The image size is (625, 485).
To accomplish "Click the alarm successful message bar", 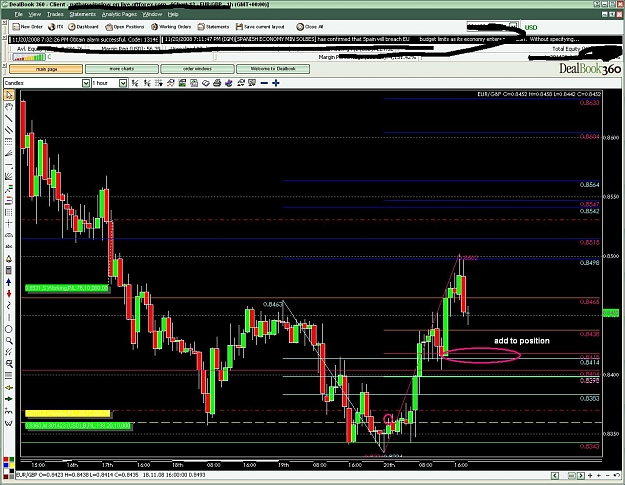I will 84,39.
